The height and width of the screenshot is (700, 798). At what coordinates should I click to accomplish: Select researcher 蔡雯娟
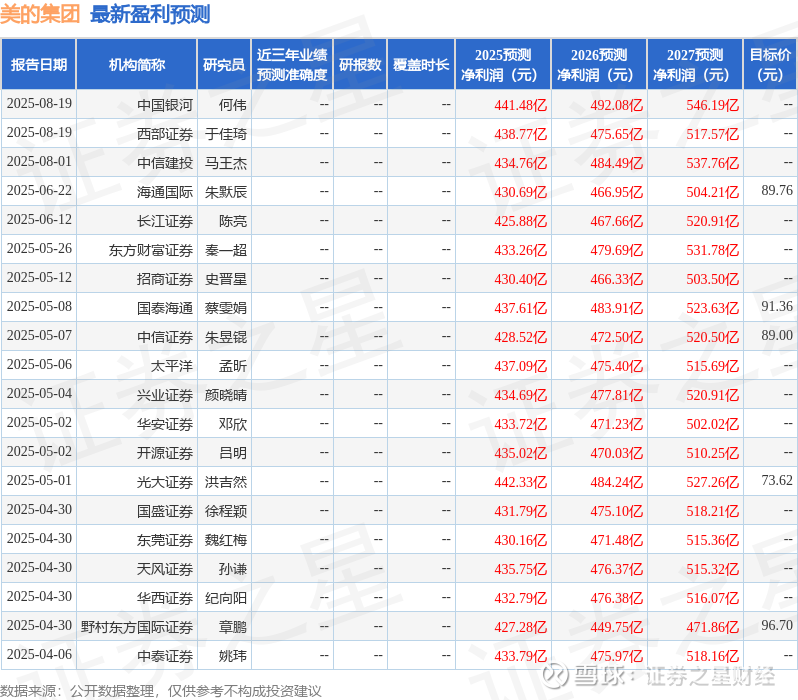[226, 308]
